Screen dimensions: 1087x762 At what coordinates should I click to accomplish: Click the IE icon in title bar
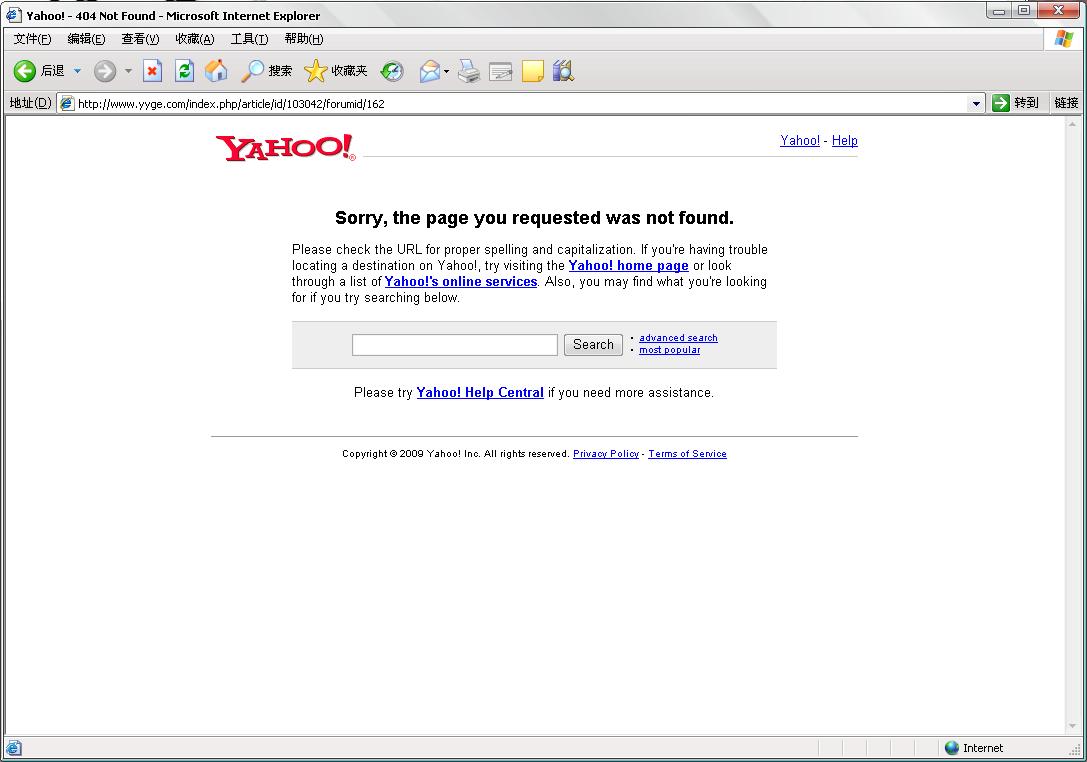(14, 15)
